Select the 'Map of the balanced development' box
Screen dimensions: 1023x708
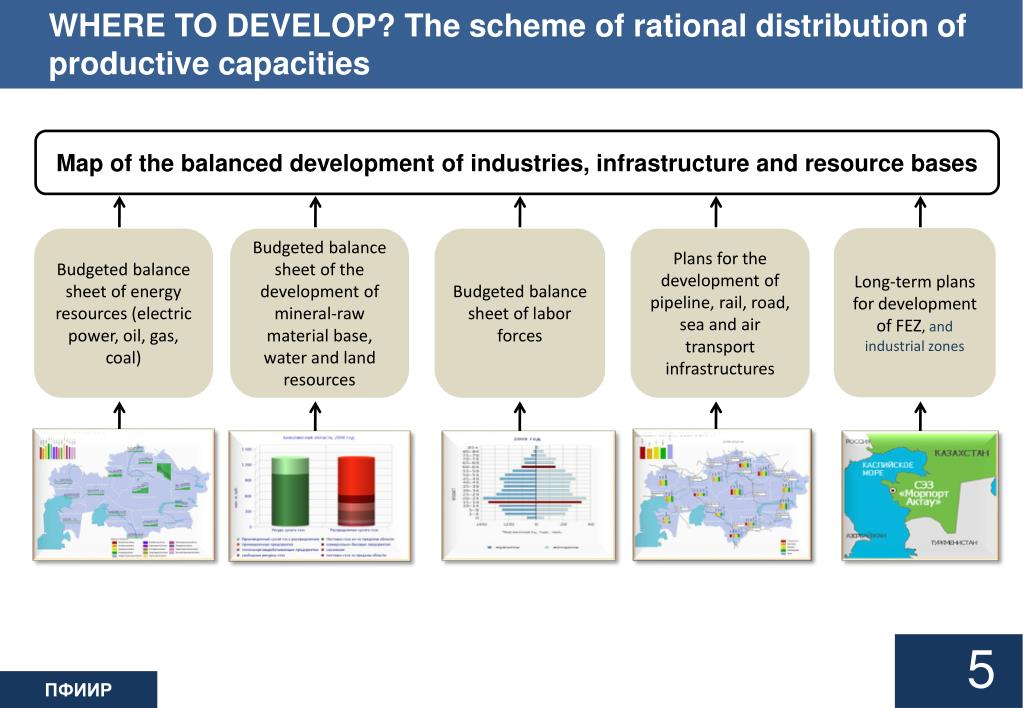(x=517, y=162)
